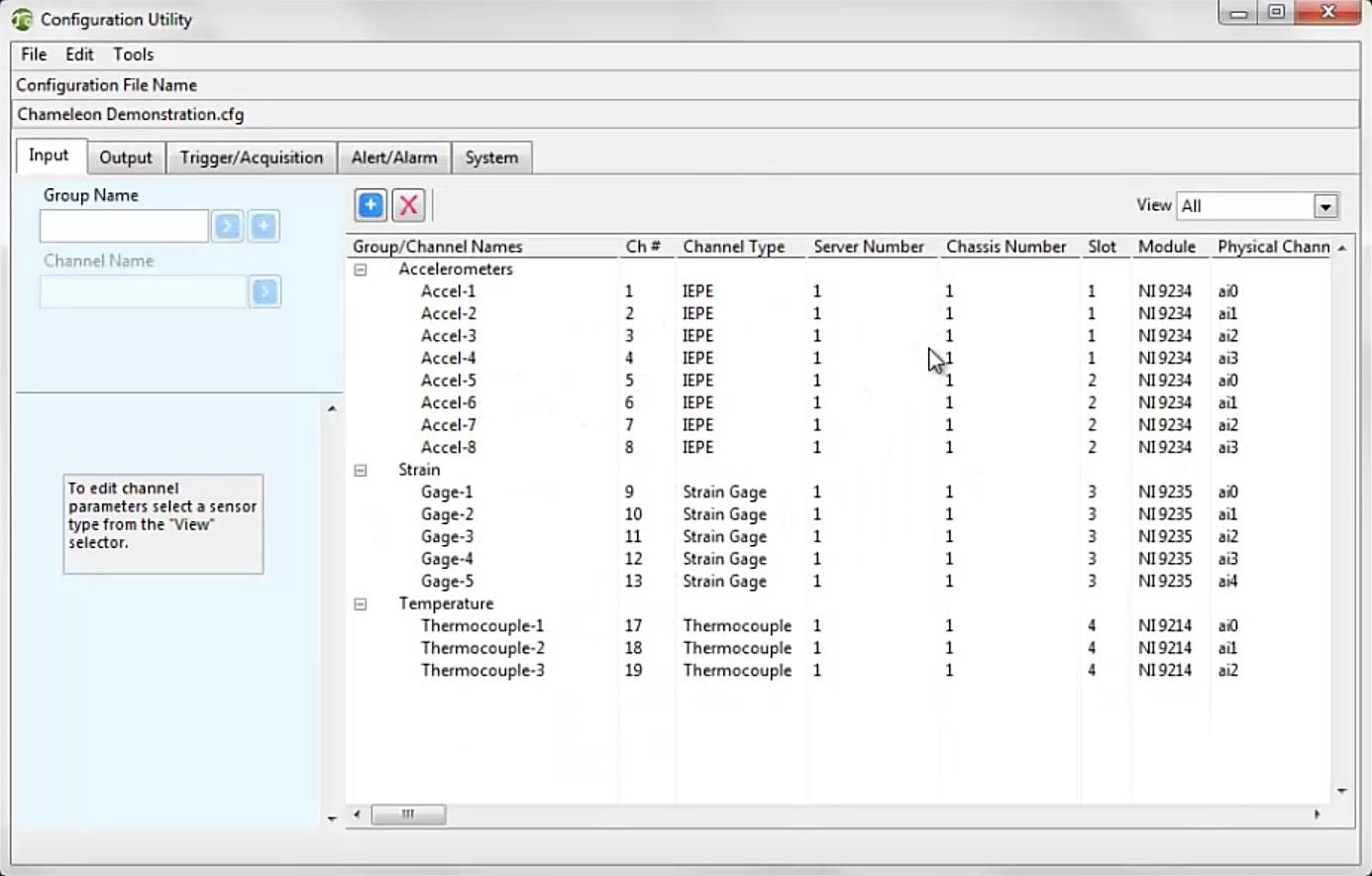Select the Accel-2 channel row

839,314
